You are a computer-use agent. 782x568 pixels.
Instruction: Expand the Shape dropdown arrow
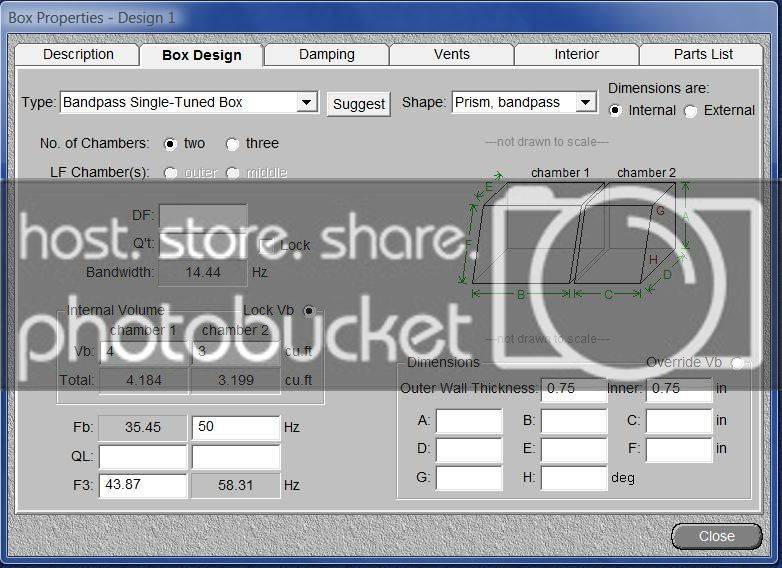586,103
